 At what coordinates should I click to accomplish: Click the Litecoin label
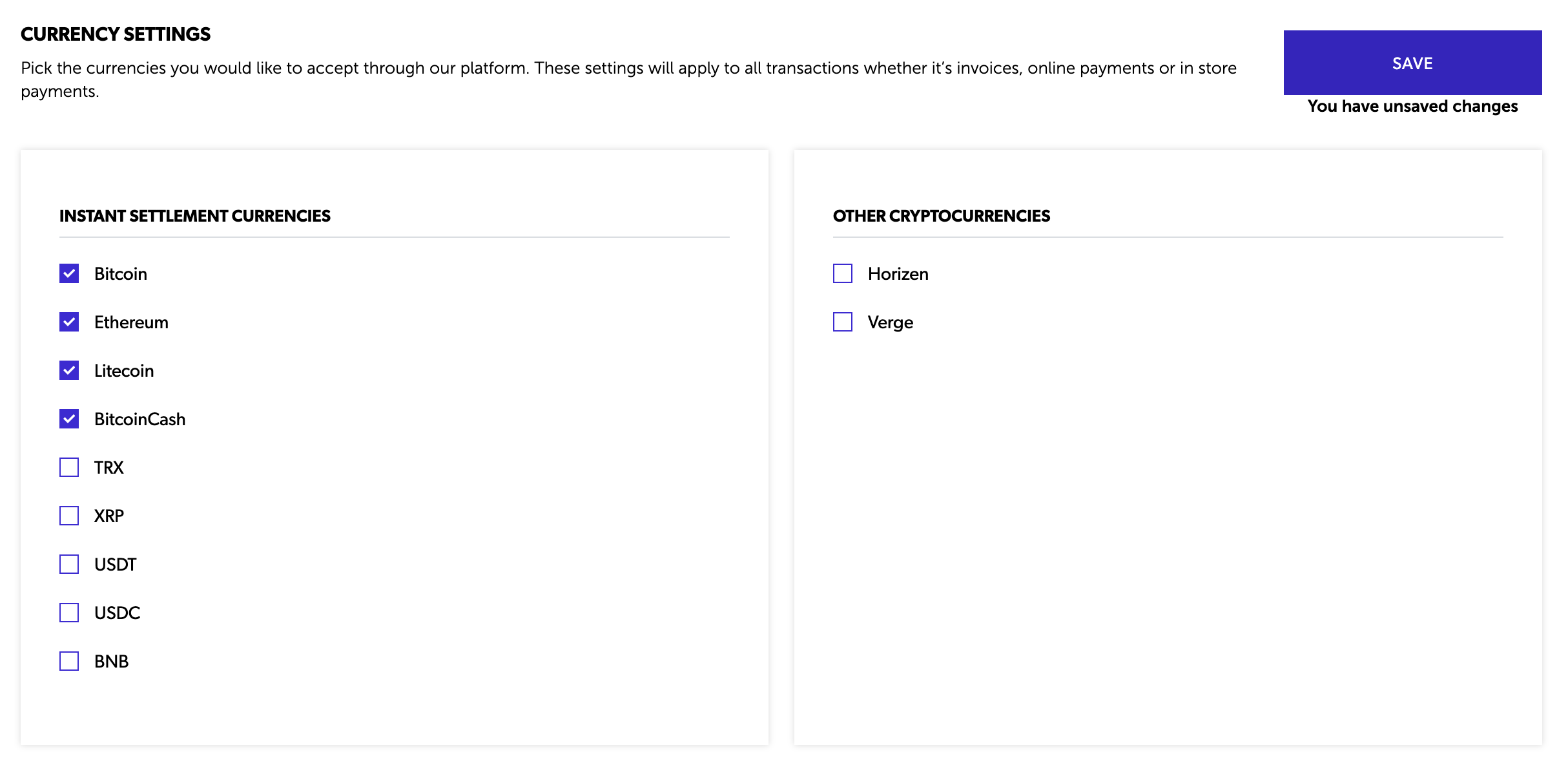(x=124, y=371)
